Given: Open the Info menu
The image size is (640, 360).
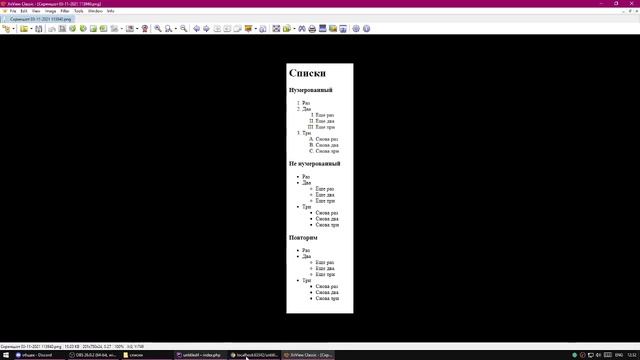Looking at the screenshot, I should coord(111,11).
